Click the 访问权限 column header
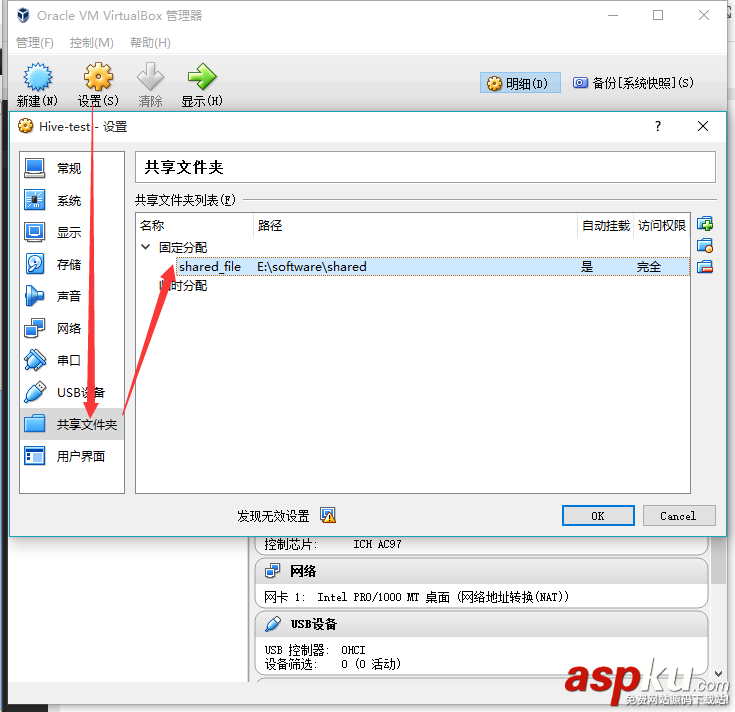The width and height of the screenshot is (735, 712). pyautogui.click(x=661, y=225)
